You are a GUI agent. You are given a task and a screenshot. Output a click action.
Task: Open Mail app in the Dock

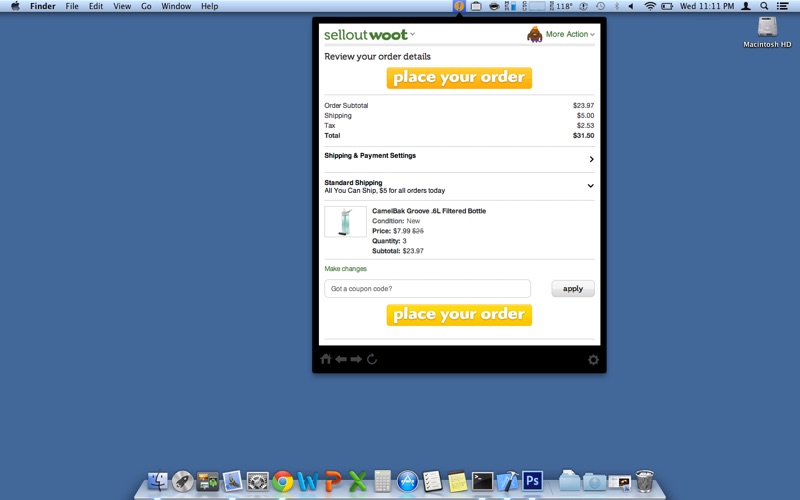[x=233, y=481]
